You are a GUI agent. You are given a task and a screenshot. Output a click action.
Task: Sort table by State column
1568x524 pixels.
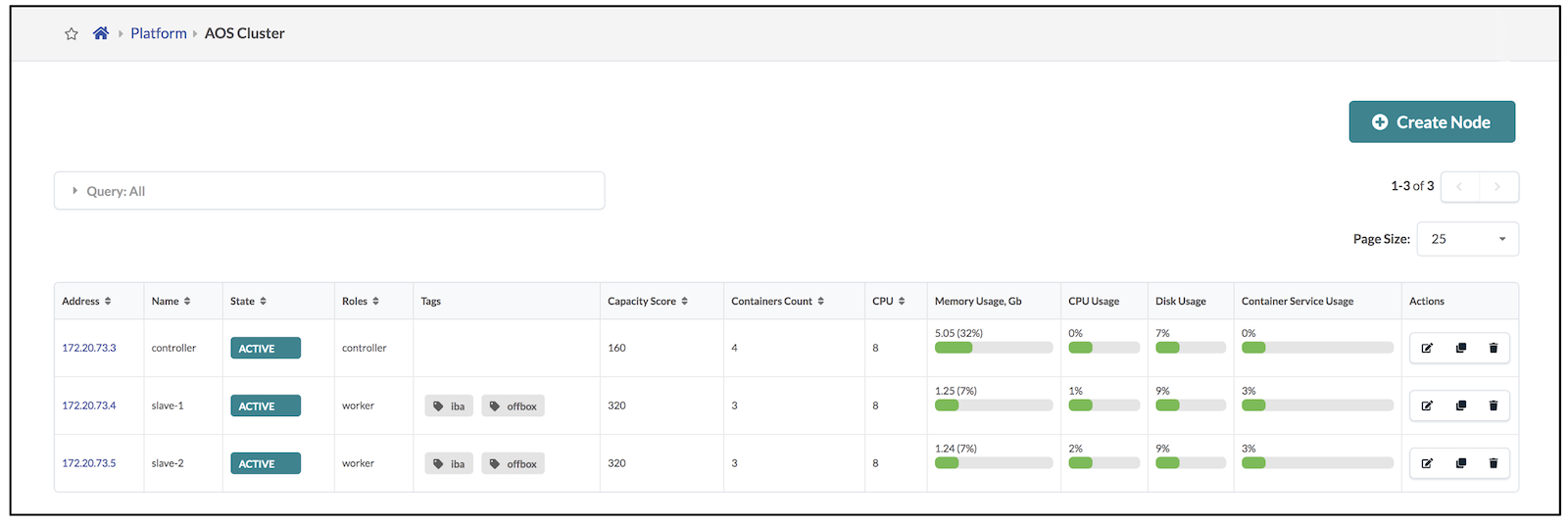[x=249, y=301]
